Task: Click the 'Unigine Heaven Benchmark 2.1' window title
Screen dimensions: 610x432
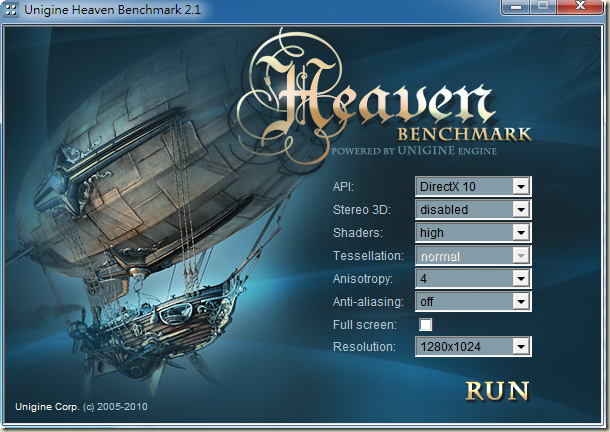Action: 112,10
